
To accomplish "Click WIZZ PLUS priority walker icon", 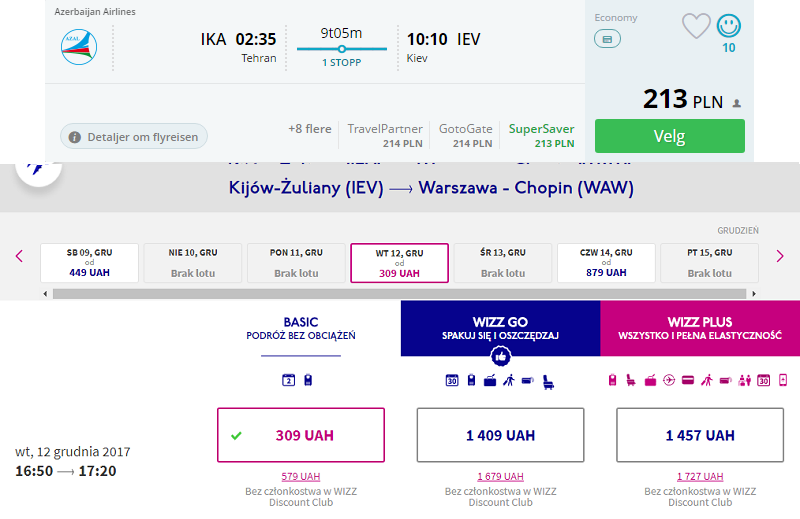I will click(707, 380).
